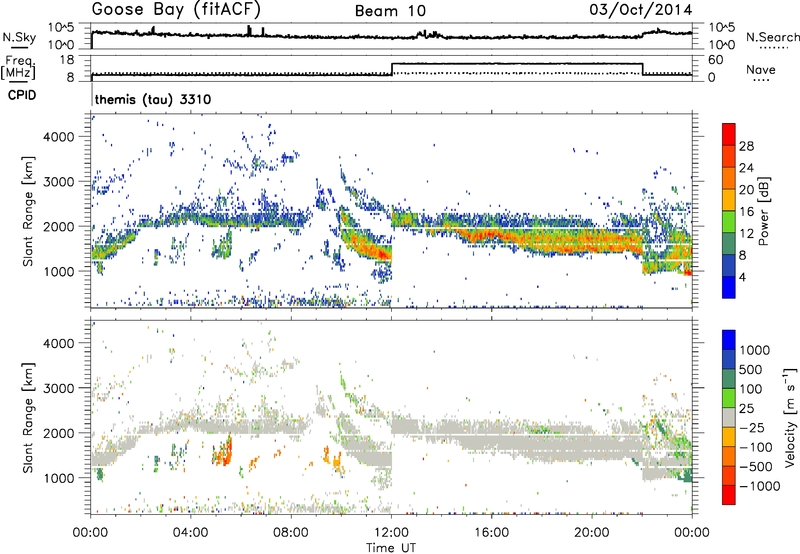Click the red top segment of Power color bar
Image resolution: width=800 pixels, height=554 pixels.
click(x=729, y=134)
